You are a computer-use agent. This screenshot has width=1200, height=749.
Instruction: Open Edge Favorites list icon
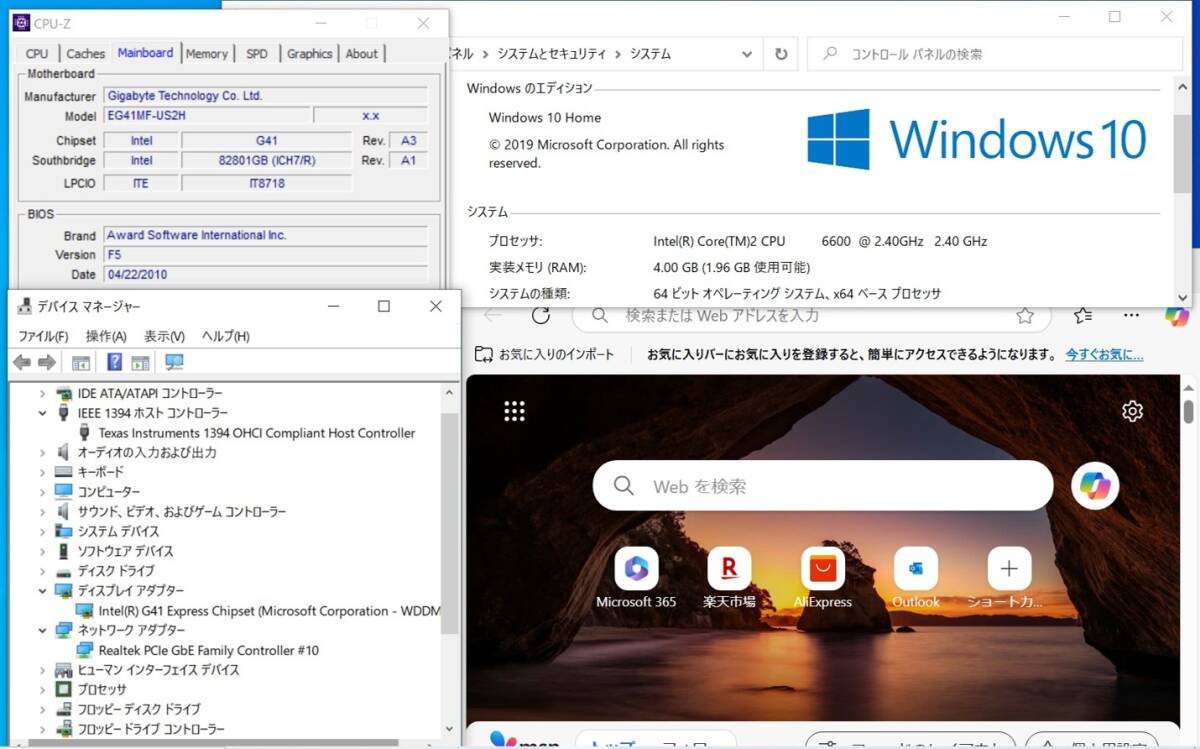[1083, 316]
